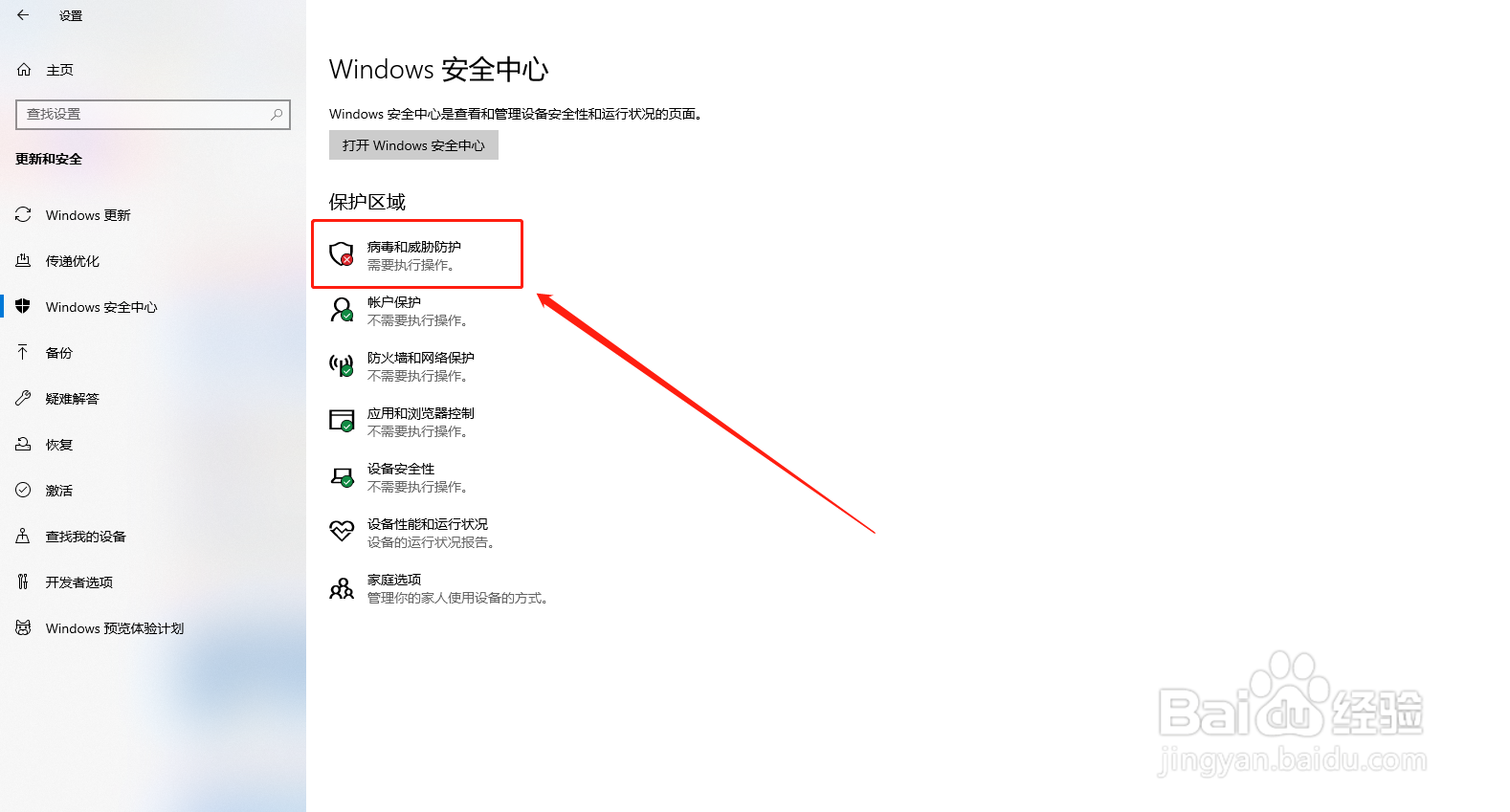
Task: Go to 备份 settings
Action: tap(59, 353)
